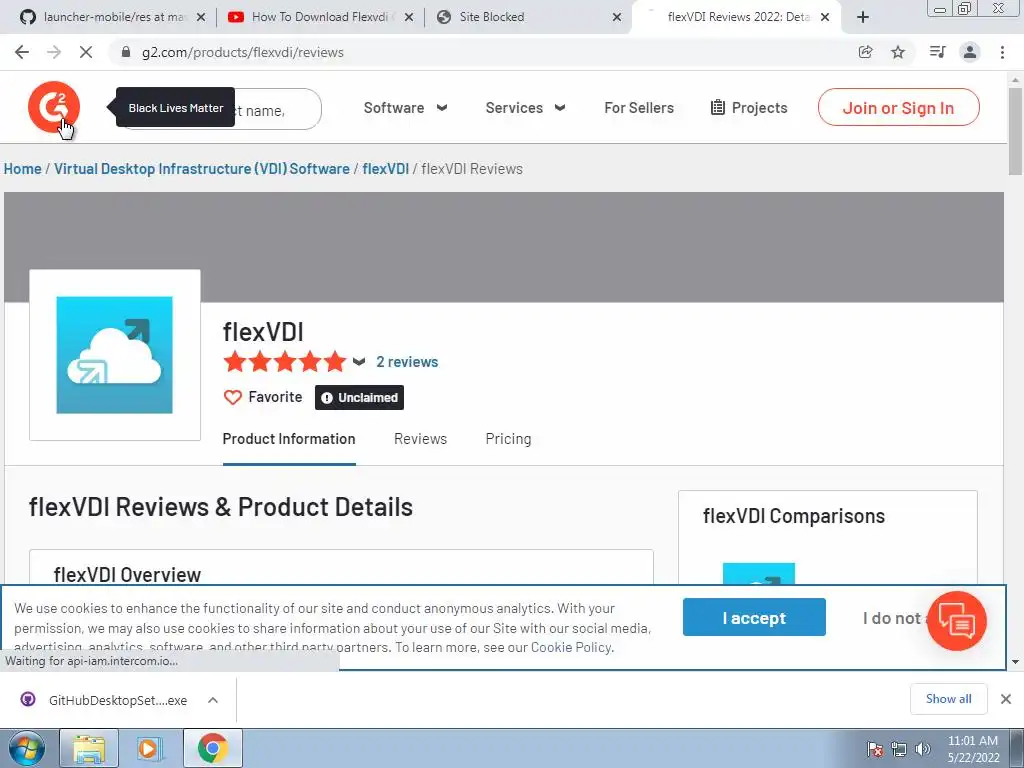Click the five-star rating display
This screenshot has width=1024, height=768.
pyautogui.click(x=285, y=361)
